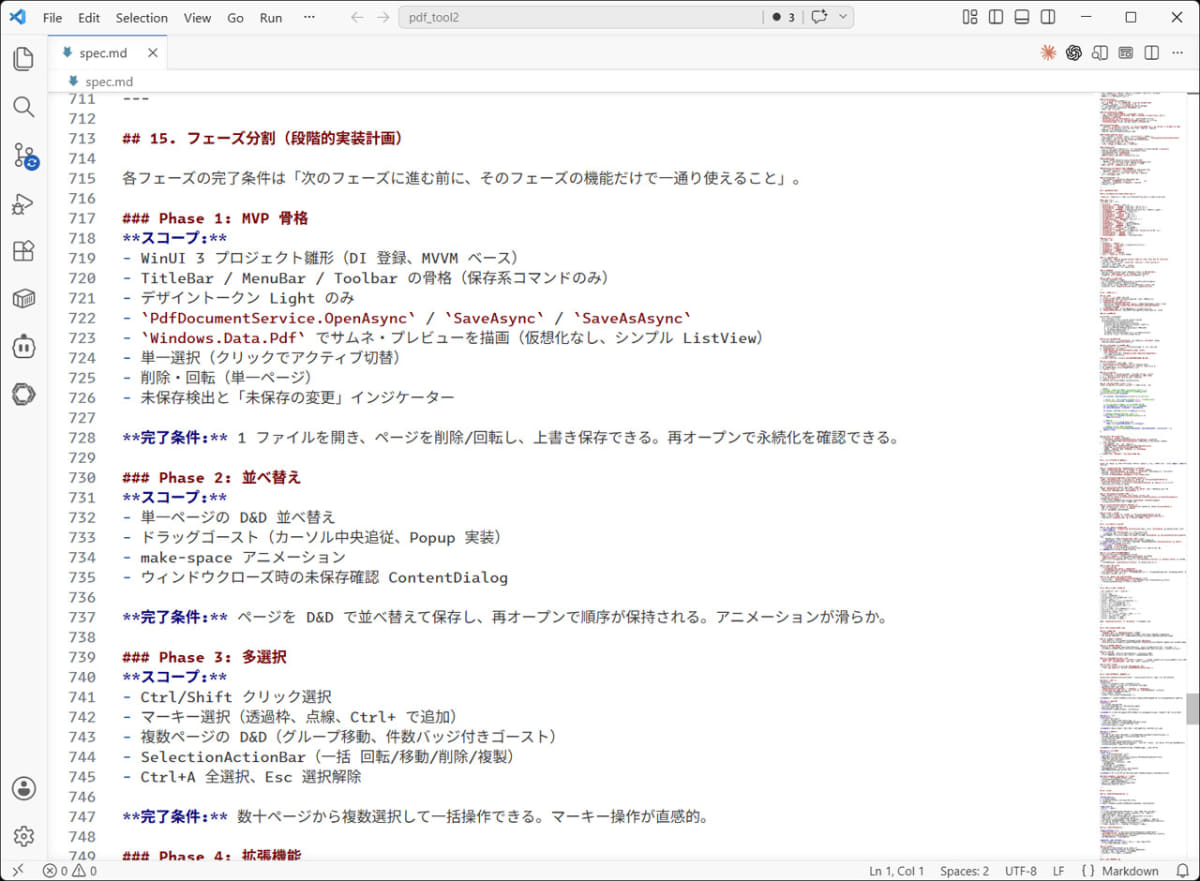The image size is (1200, 881).
Task: Open the Go menu
Action: (235, 17)
